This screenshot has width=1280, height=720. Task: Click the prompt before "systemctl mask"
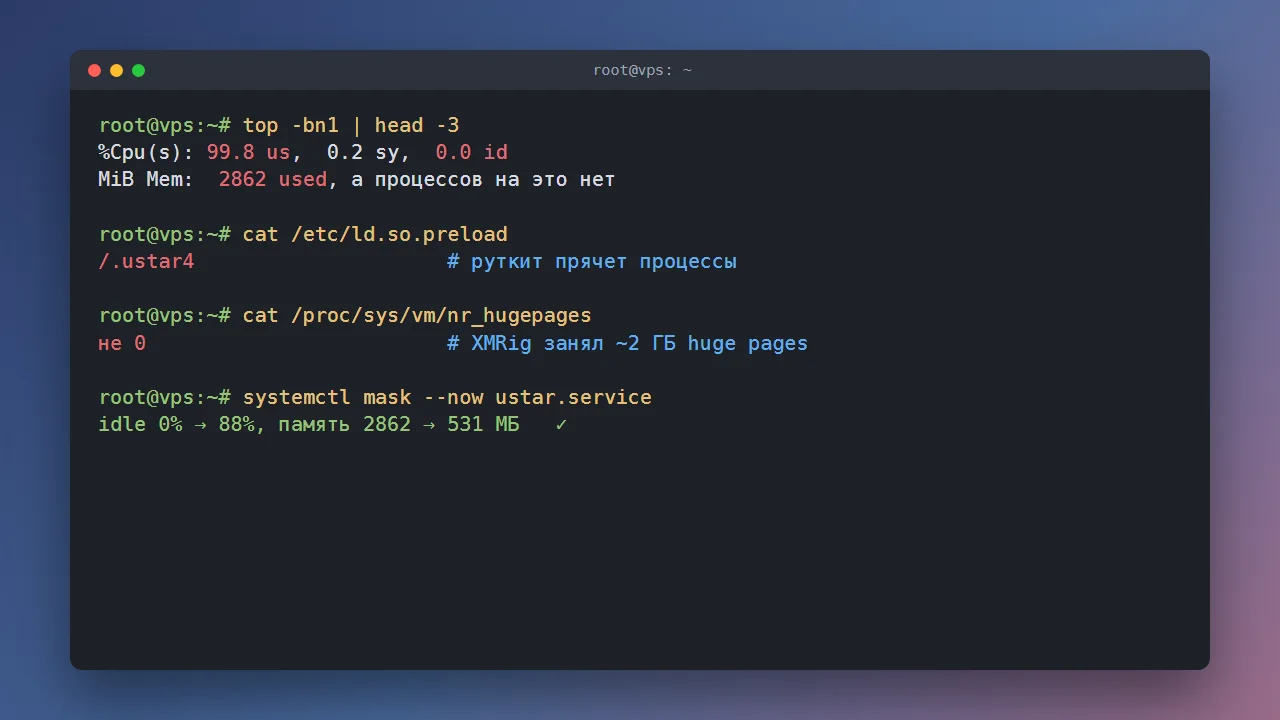click(x=165, y=397)
